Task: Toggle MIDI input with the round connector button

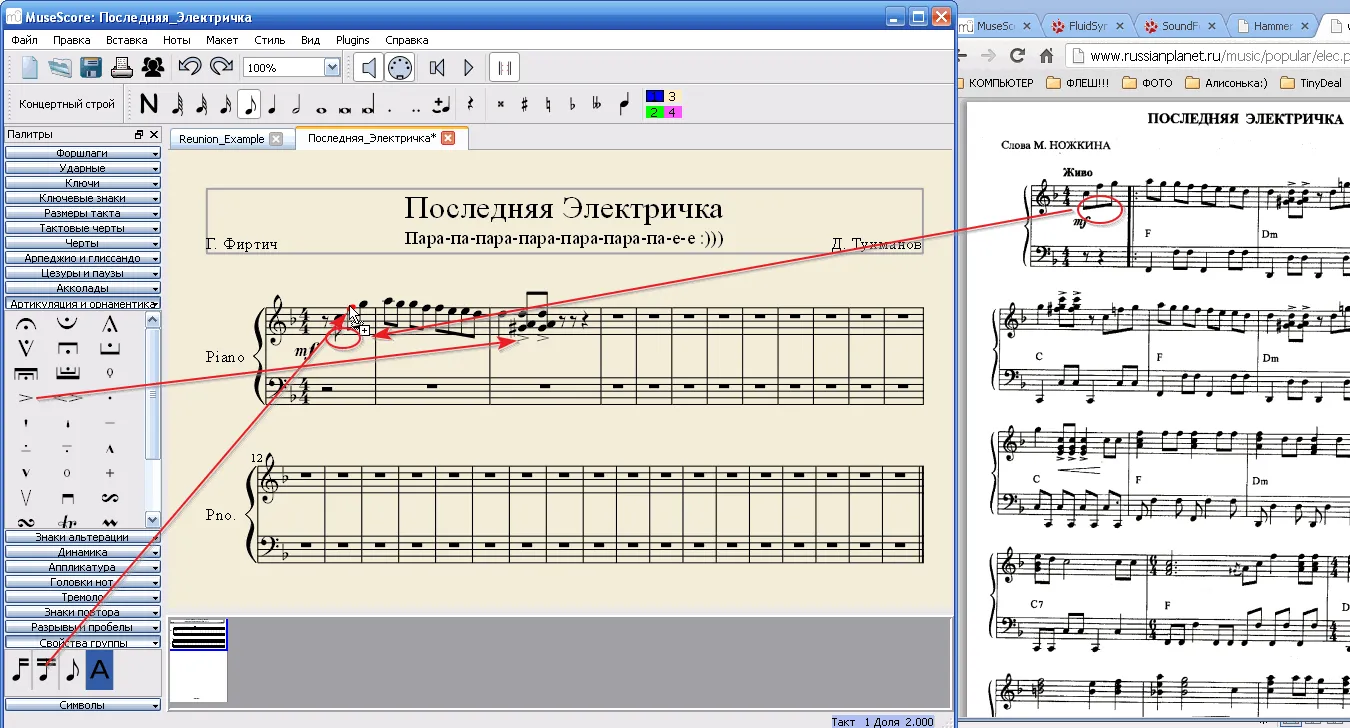Action: pyautogui.click(x=399, y=68)
